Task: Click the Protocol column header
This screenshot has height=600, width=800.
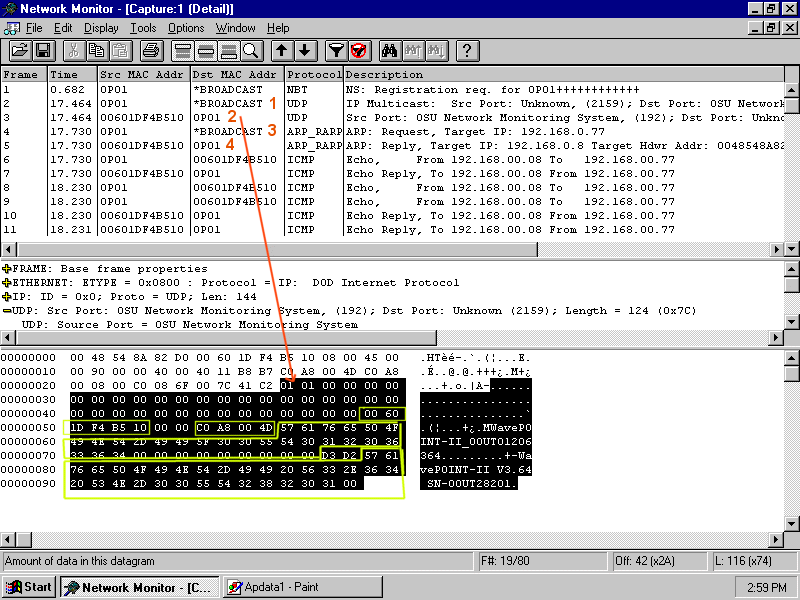Action: click(x=314, y=74)
